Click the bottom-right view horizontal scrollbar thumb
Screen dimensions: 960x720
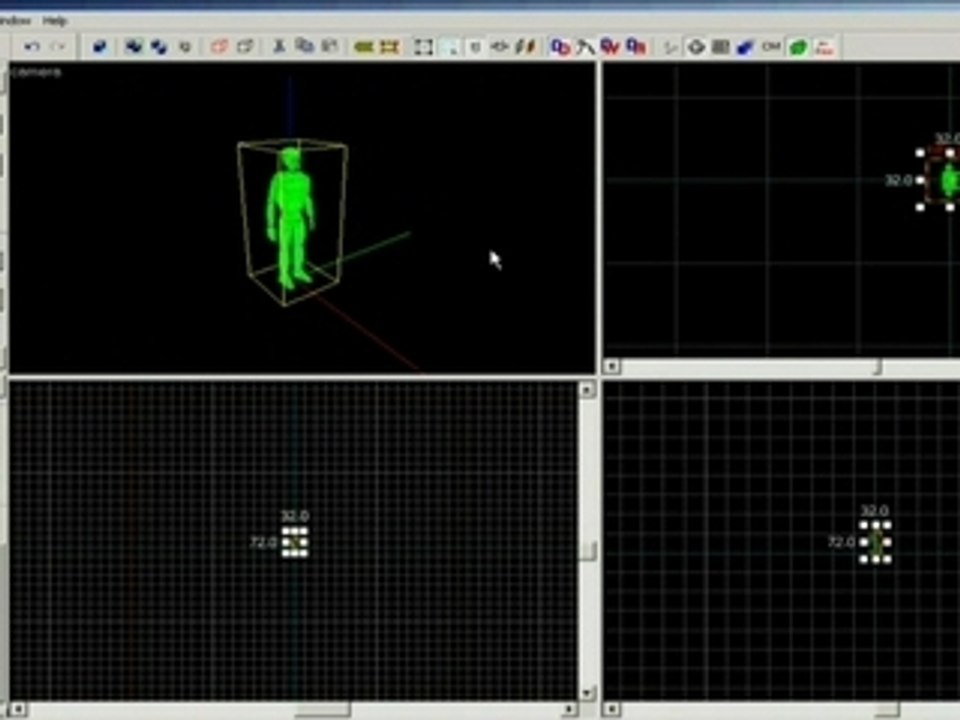pyautogui.click(x=885, y=709)
